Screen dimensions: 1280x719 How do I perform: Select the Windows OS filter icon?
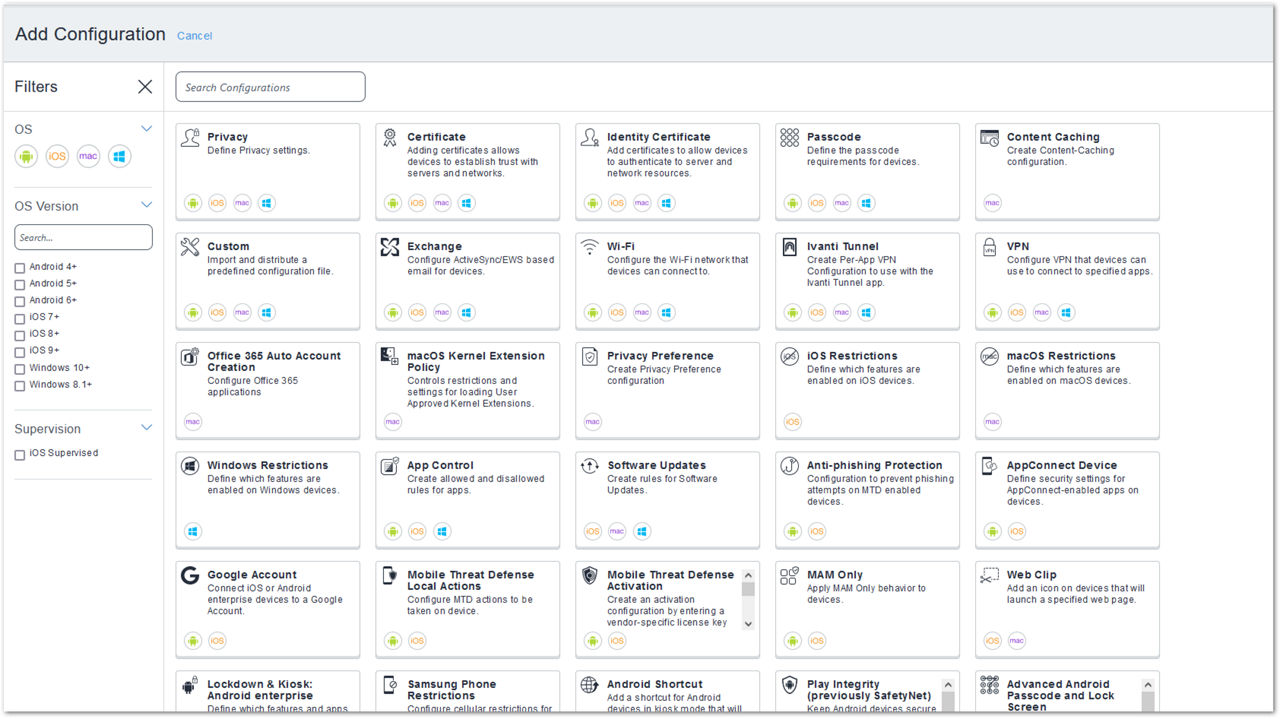click(x=120, y=156)
